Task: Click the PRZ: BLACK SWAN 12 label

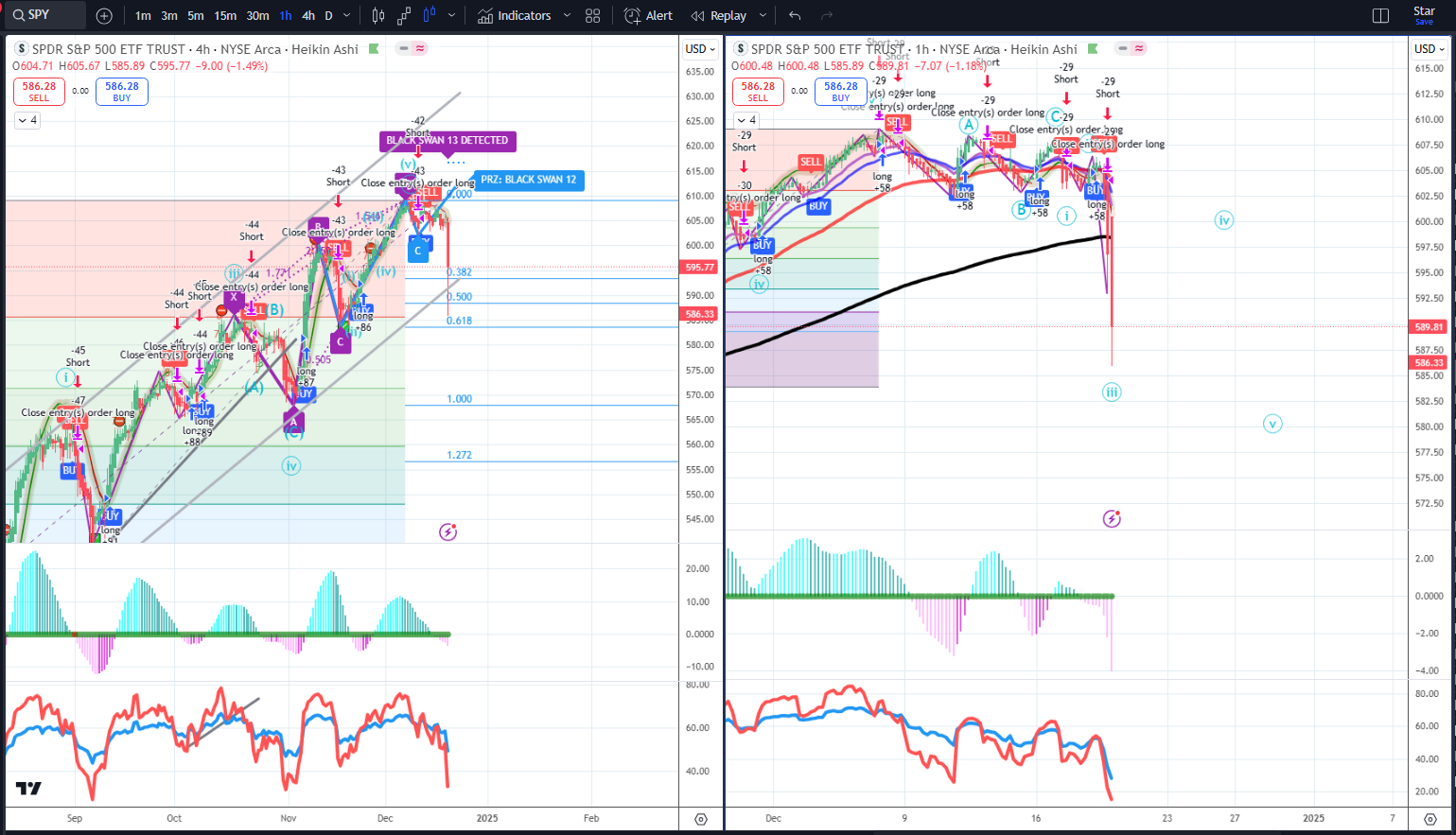Action: (x=528, y=180)
